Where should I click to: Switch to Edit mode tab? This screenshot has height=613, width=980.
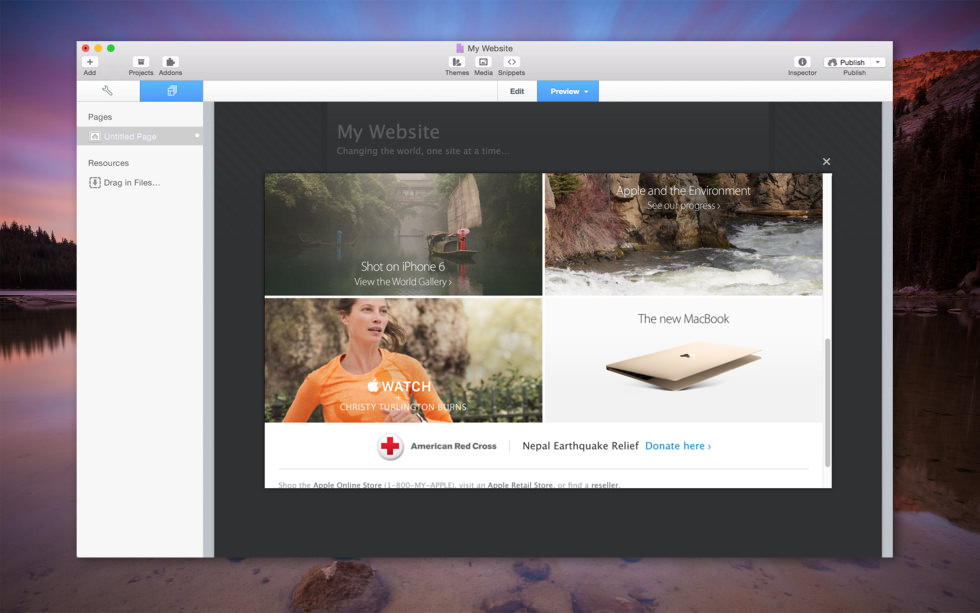tap(517, 91)
